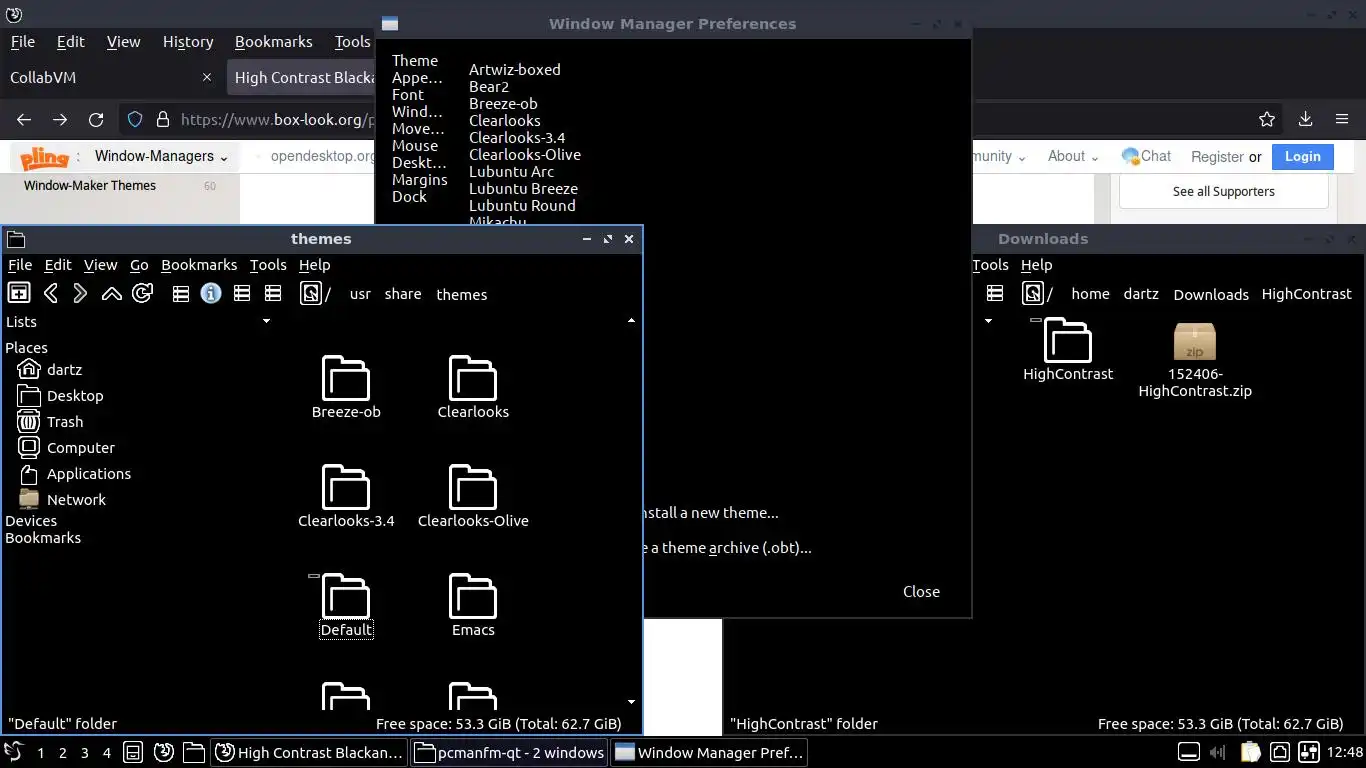Open a new tab in themes file manager
The image size is (1366, 768).
point(18,293)
